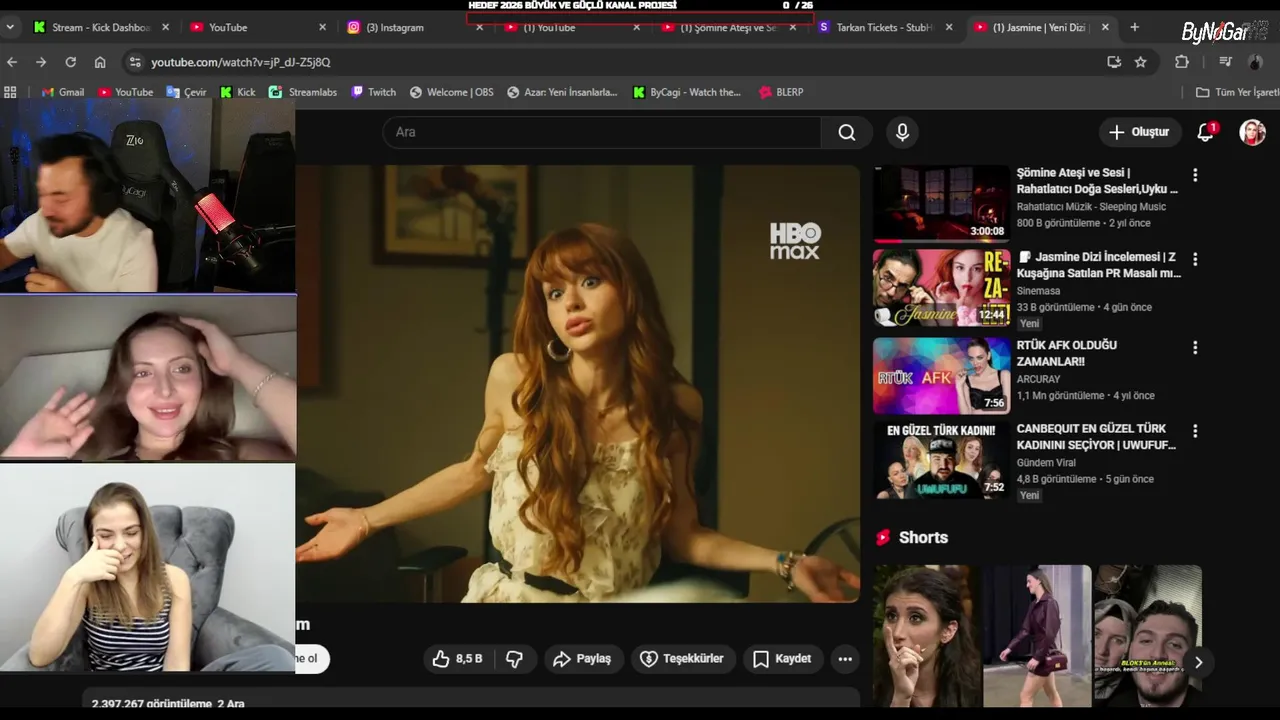Click the YouTube Ara search field
Image resolution: width=1280 pixels, height=720 pixels.
[601, 132]
